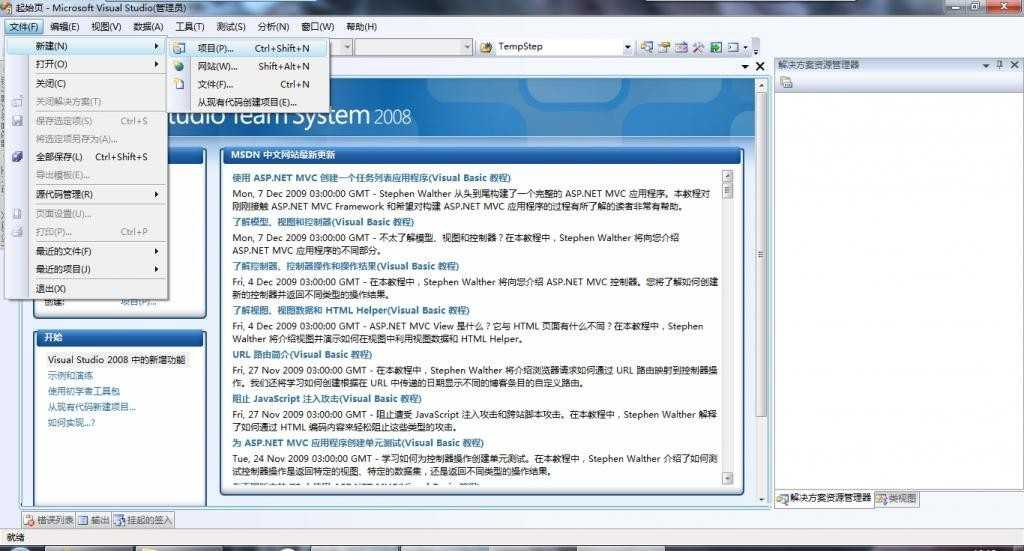
Task: Open the 工具(T) menu
Action: pyautogui.click(x=189, y=27)
